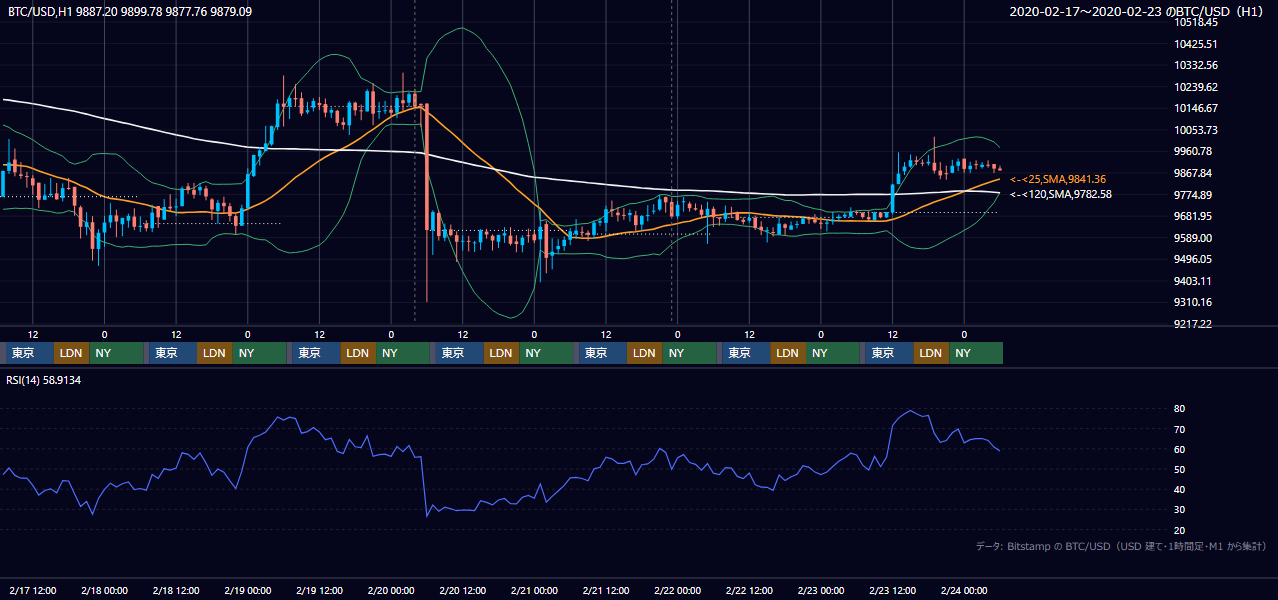Click the 2/17 12:00 date label
This screenshot has height=600, width=1278.
33,590
